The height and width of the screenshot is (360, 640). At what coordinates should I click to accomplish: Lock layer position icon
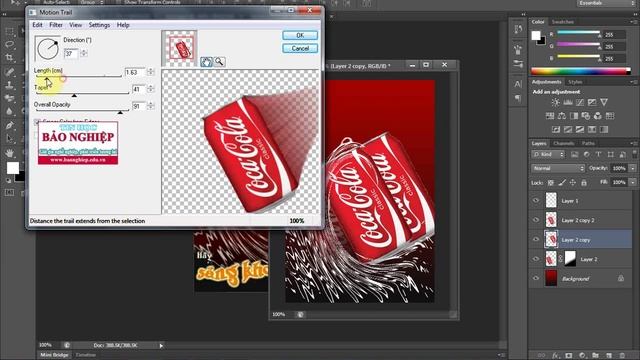click(573, 182)
